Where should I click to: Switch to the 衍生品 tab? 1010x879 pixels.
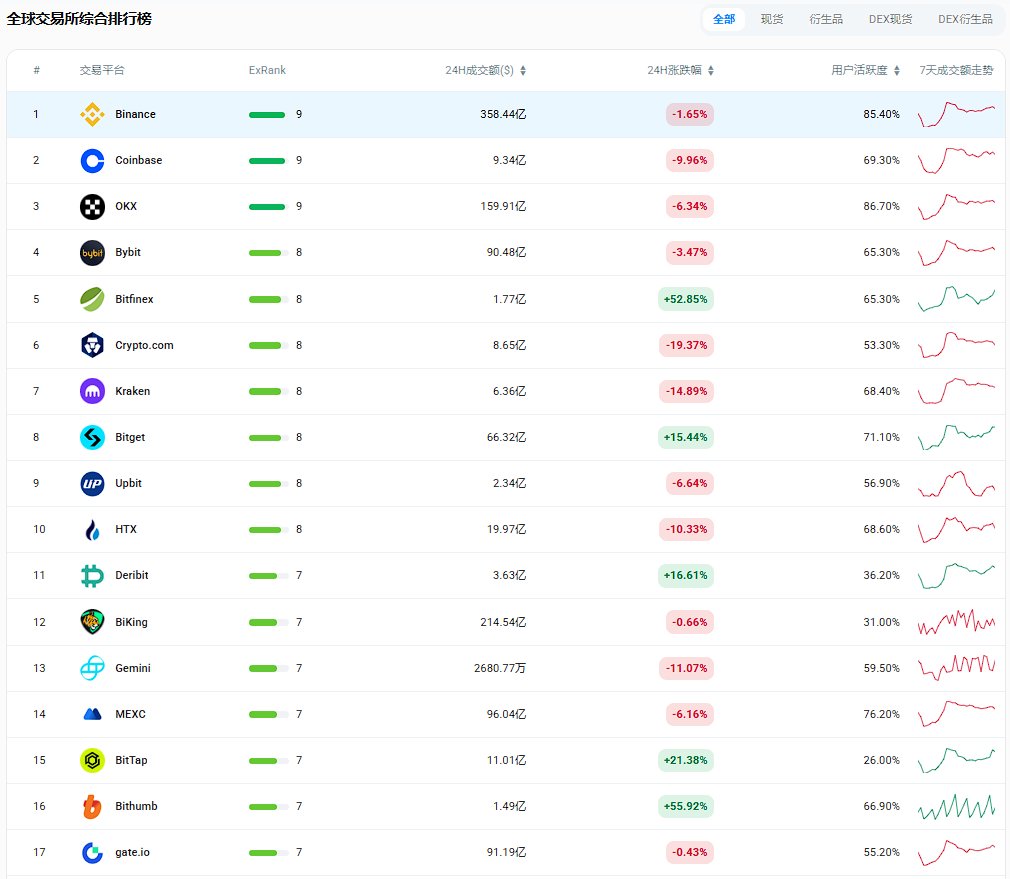[826, 19]
